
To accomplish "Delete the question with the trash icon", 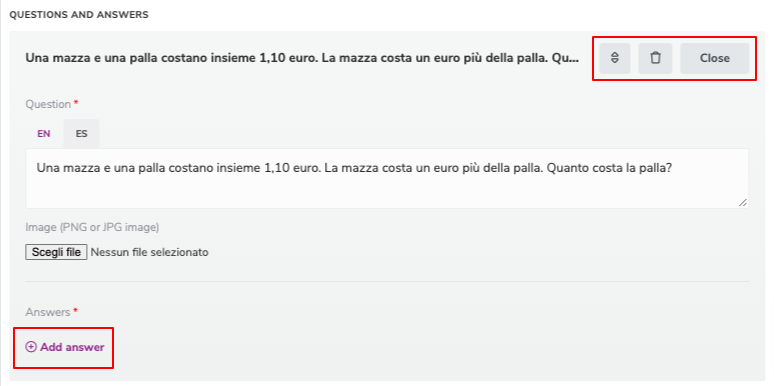I will pos(655,58).
